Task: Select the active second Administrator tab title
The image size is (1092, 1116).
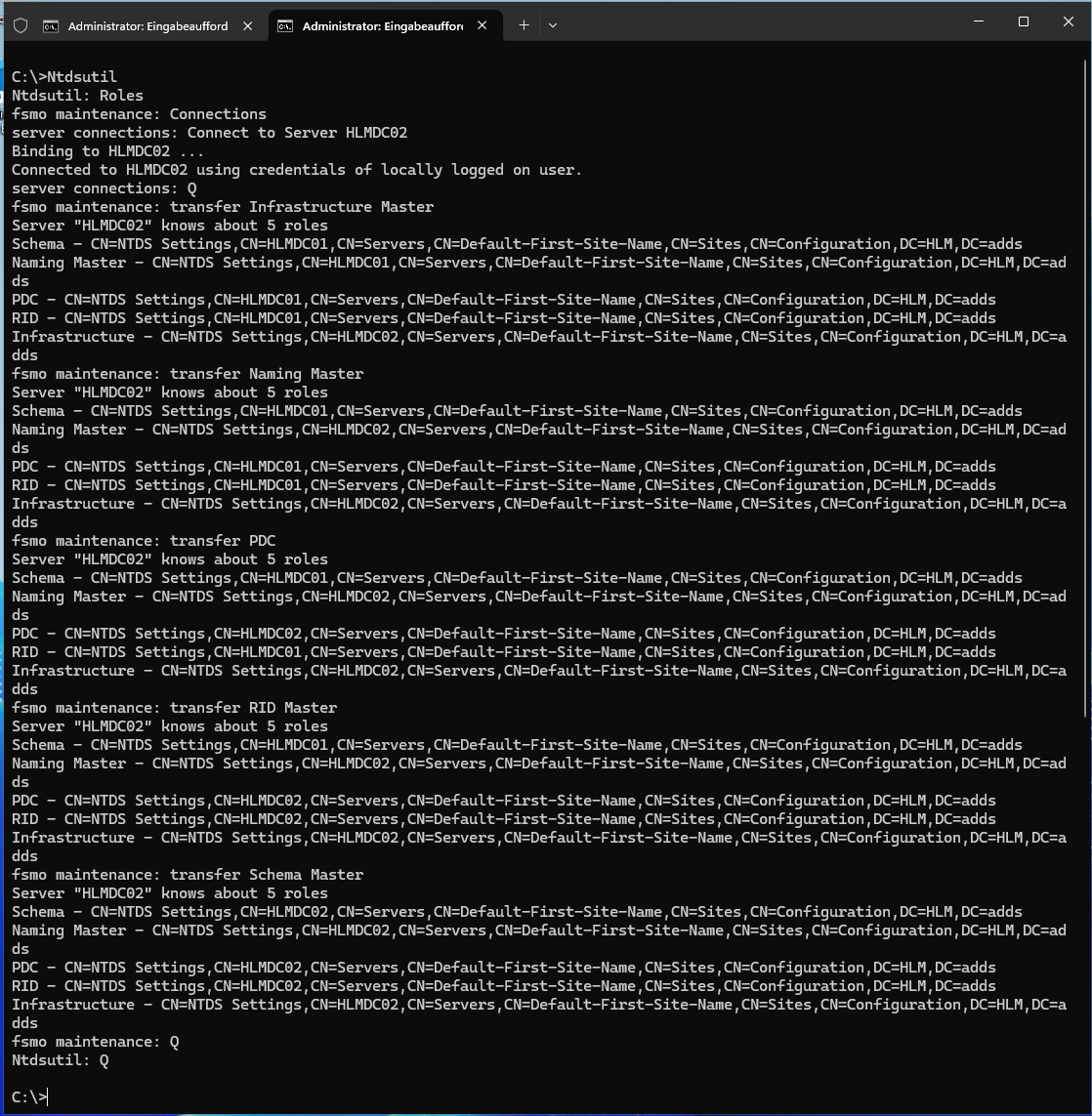Action: (x=382, y=26)
